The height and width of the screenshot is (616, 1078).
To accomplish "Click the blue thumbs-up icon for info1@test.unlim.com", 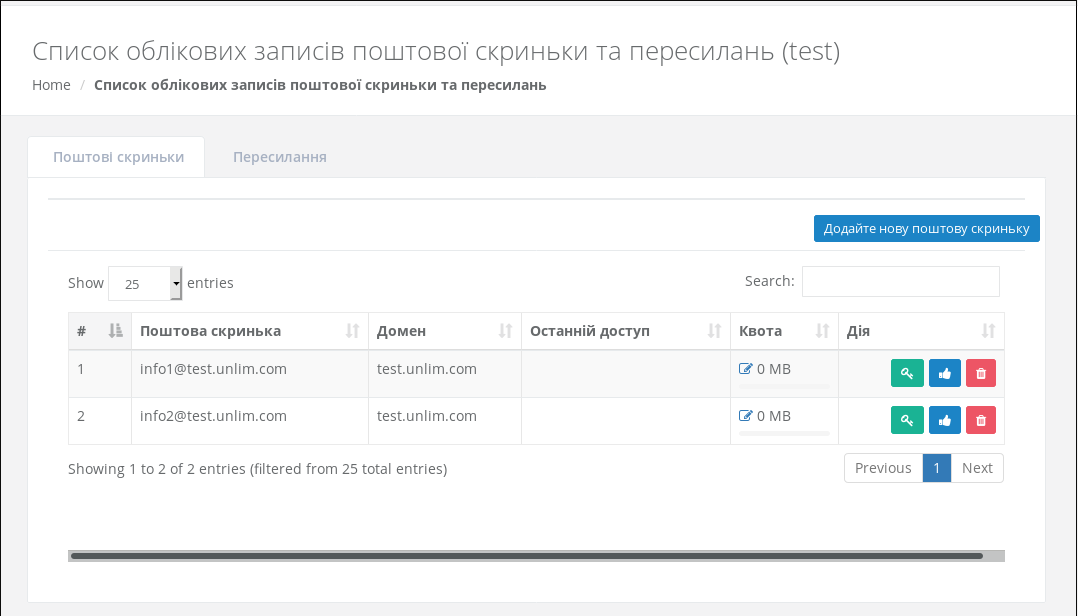I will click(945, 374).
